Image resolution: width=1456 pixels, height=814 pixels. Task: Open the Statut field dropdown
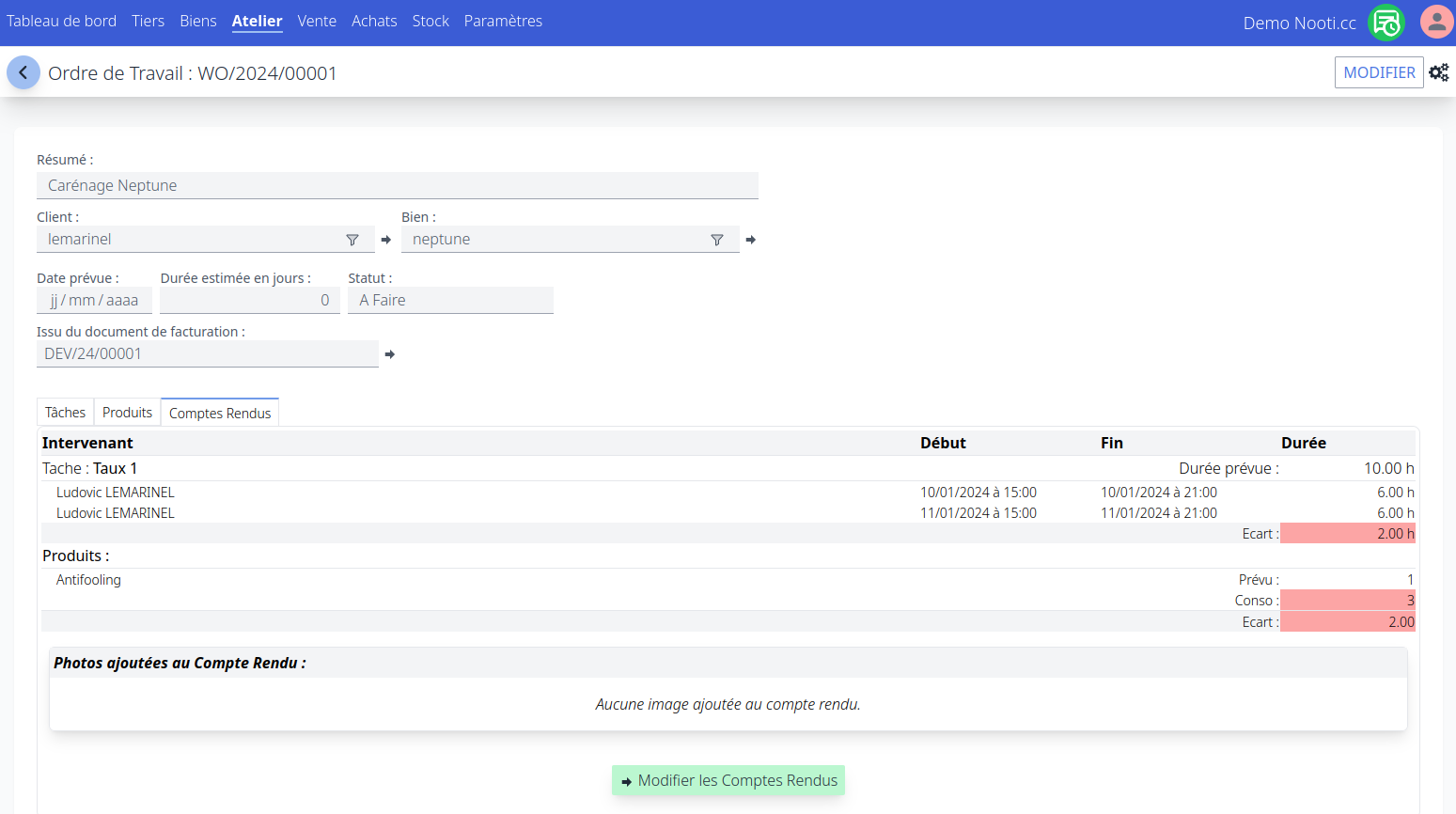[x=450, y=301]
